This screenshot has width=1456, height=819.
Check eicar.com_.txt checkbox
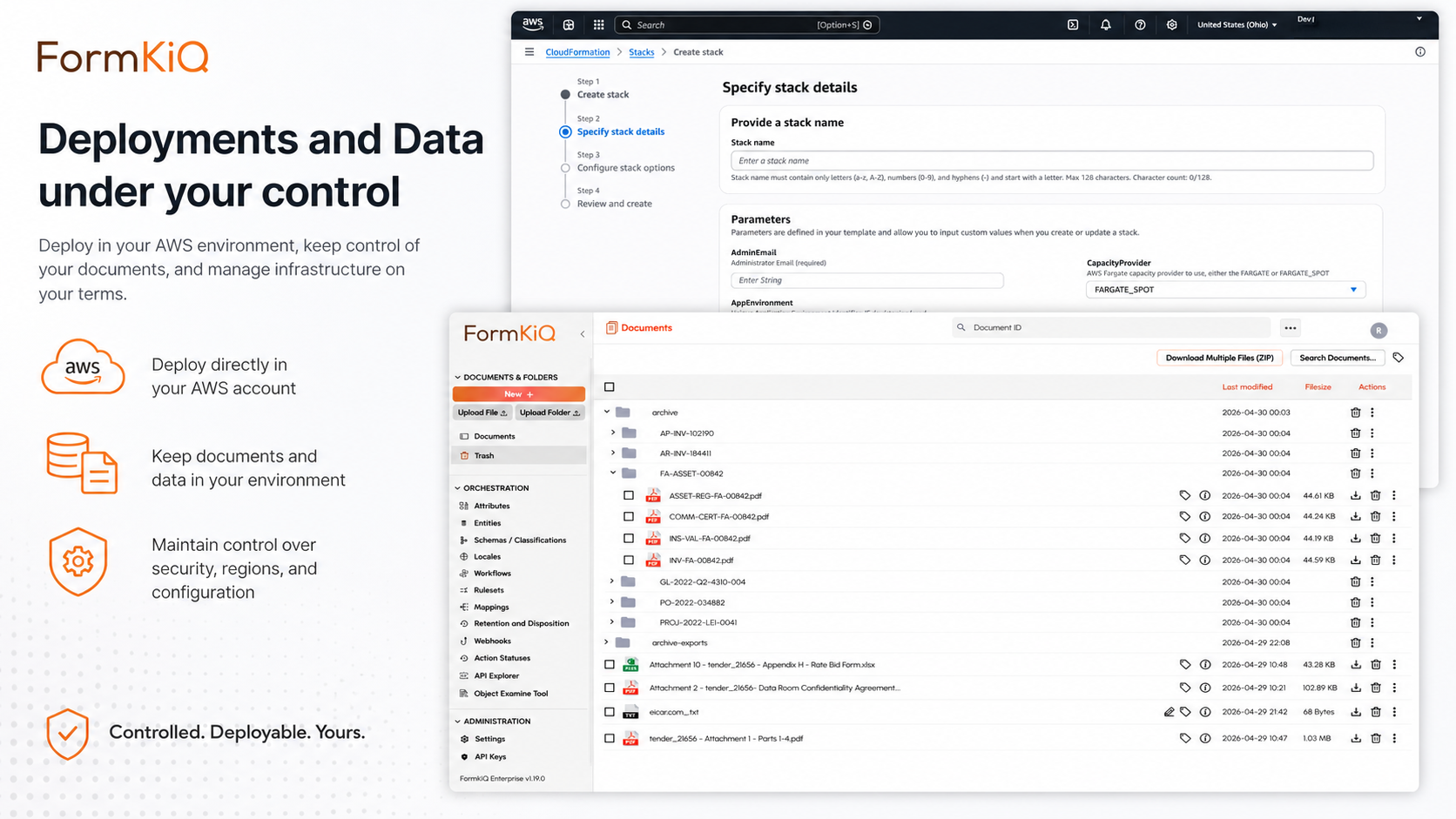point(610,712)
